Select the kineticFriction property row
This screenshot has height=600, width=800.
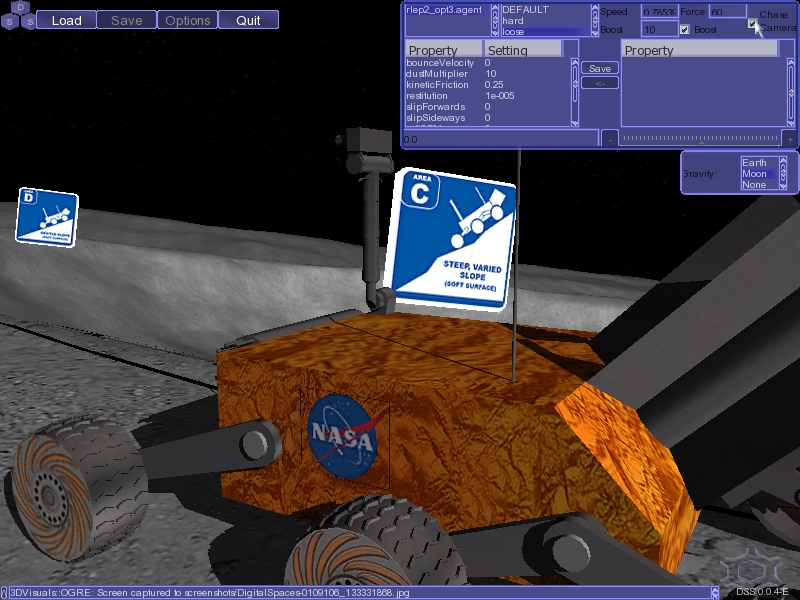[x=488, y=85]
